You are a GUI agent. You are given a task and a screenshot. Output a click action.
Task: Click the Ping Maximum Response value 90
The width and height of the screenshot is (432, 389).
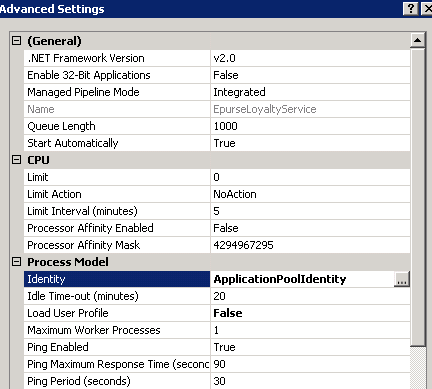(x=310, y=364)
